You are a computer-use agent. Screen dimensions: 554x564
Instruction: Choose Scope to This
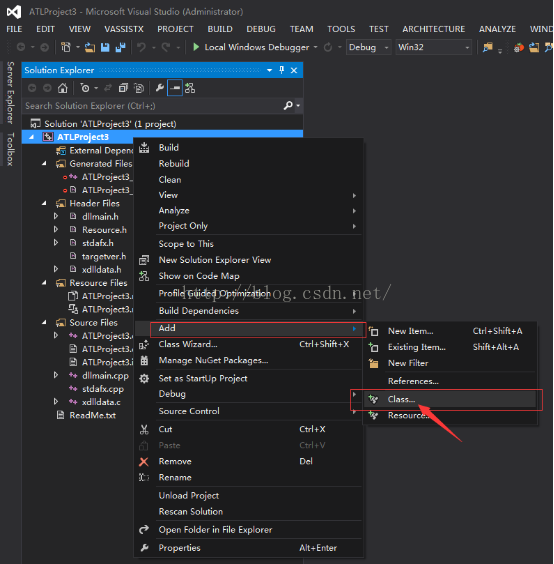248,244
